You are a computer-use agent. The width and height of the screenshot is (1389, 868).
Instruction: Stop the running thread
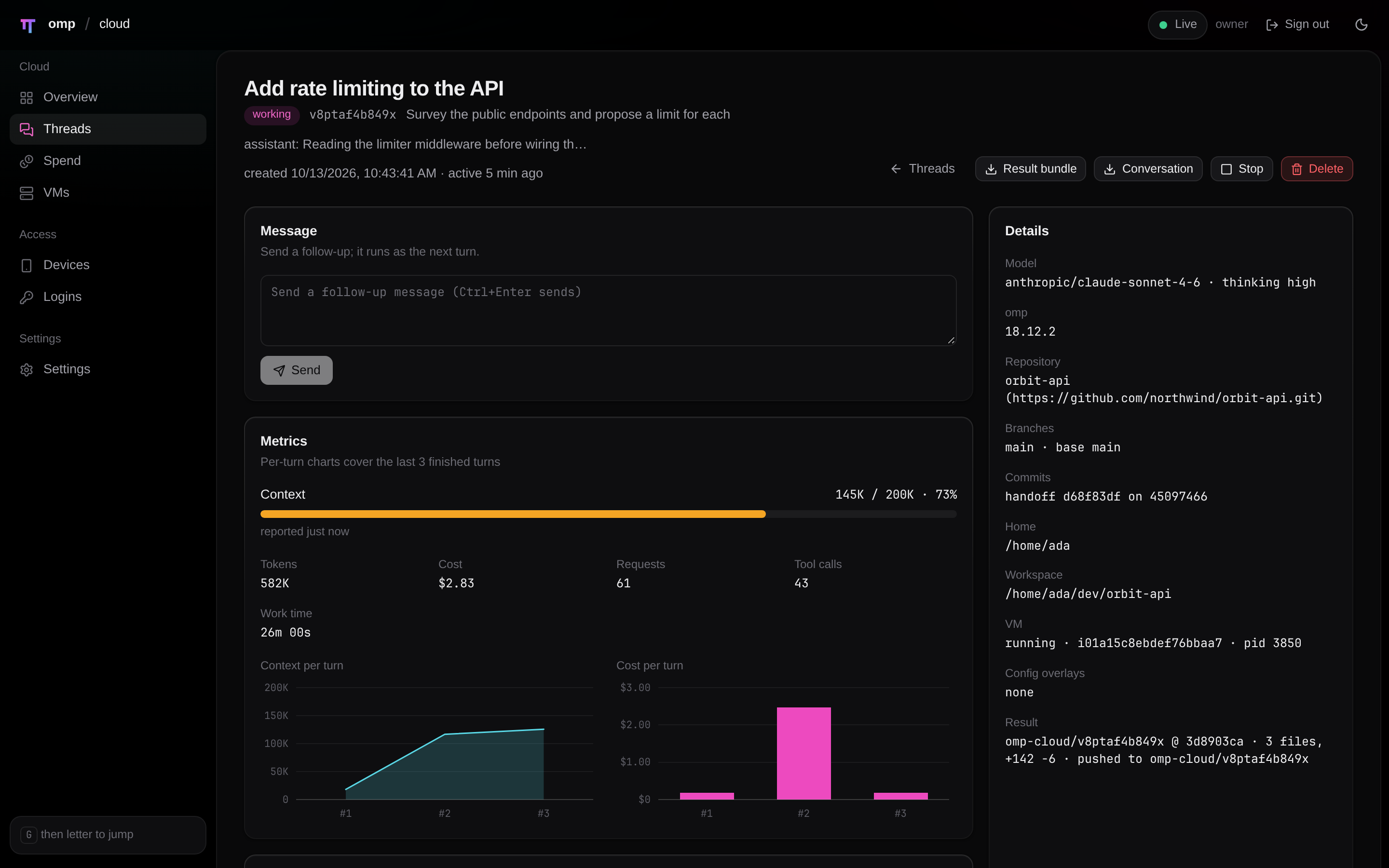(x=1241, y=169)
